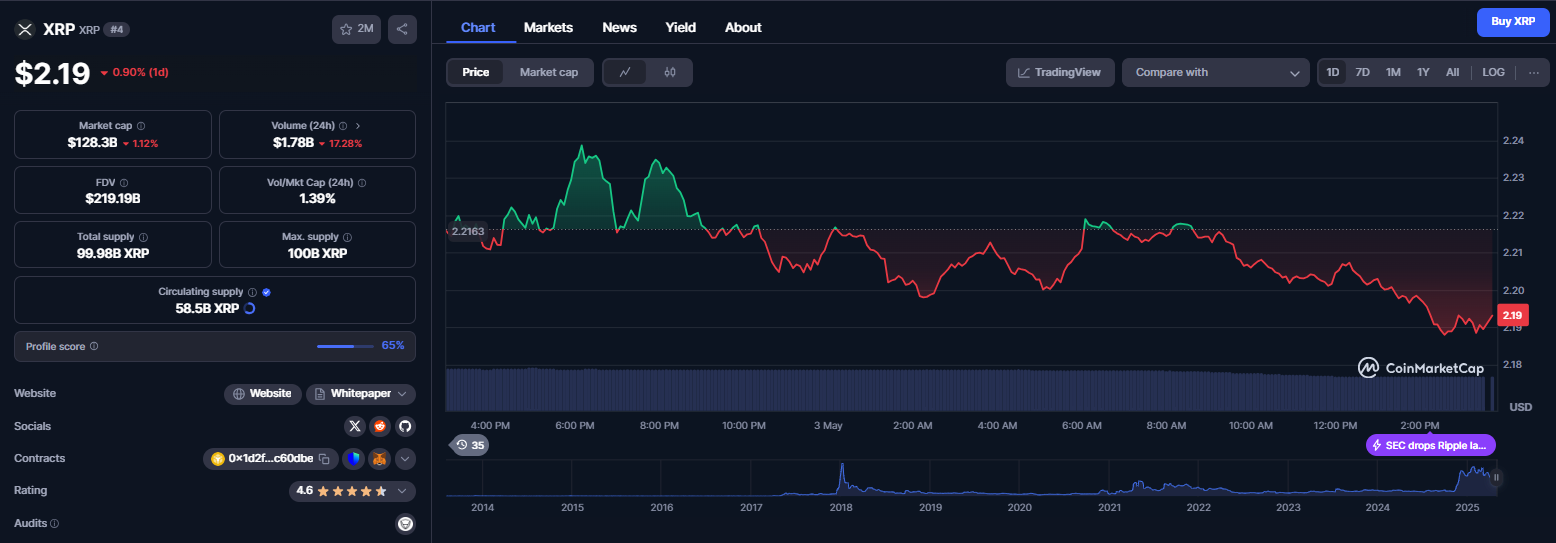Click the circulating supply 58.5B XRP text
Viewport: 1556px width, 543px height.
pos(207,308)
